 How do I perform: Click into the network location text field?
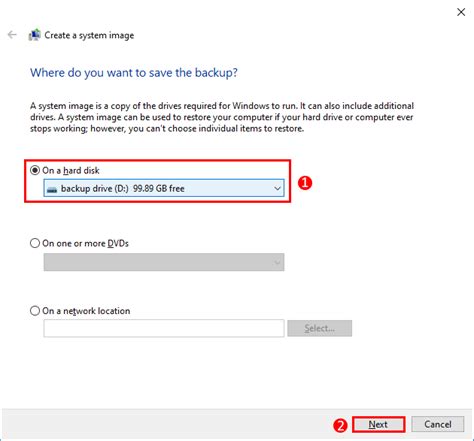point(164,328)
